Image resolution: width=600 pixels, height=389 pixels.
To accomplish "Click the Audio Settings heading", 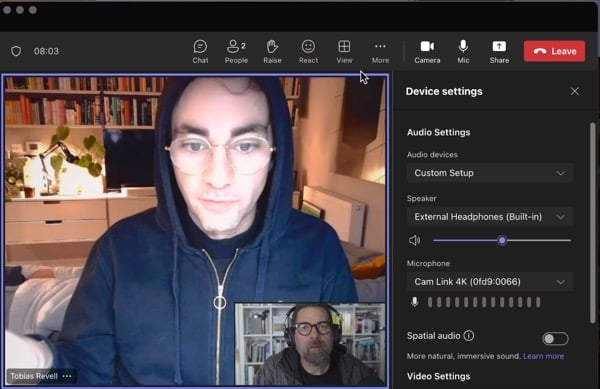I will [x=439, y=132].
